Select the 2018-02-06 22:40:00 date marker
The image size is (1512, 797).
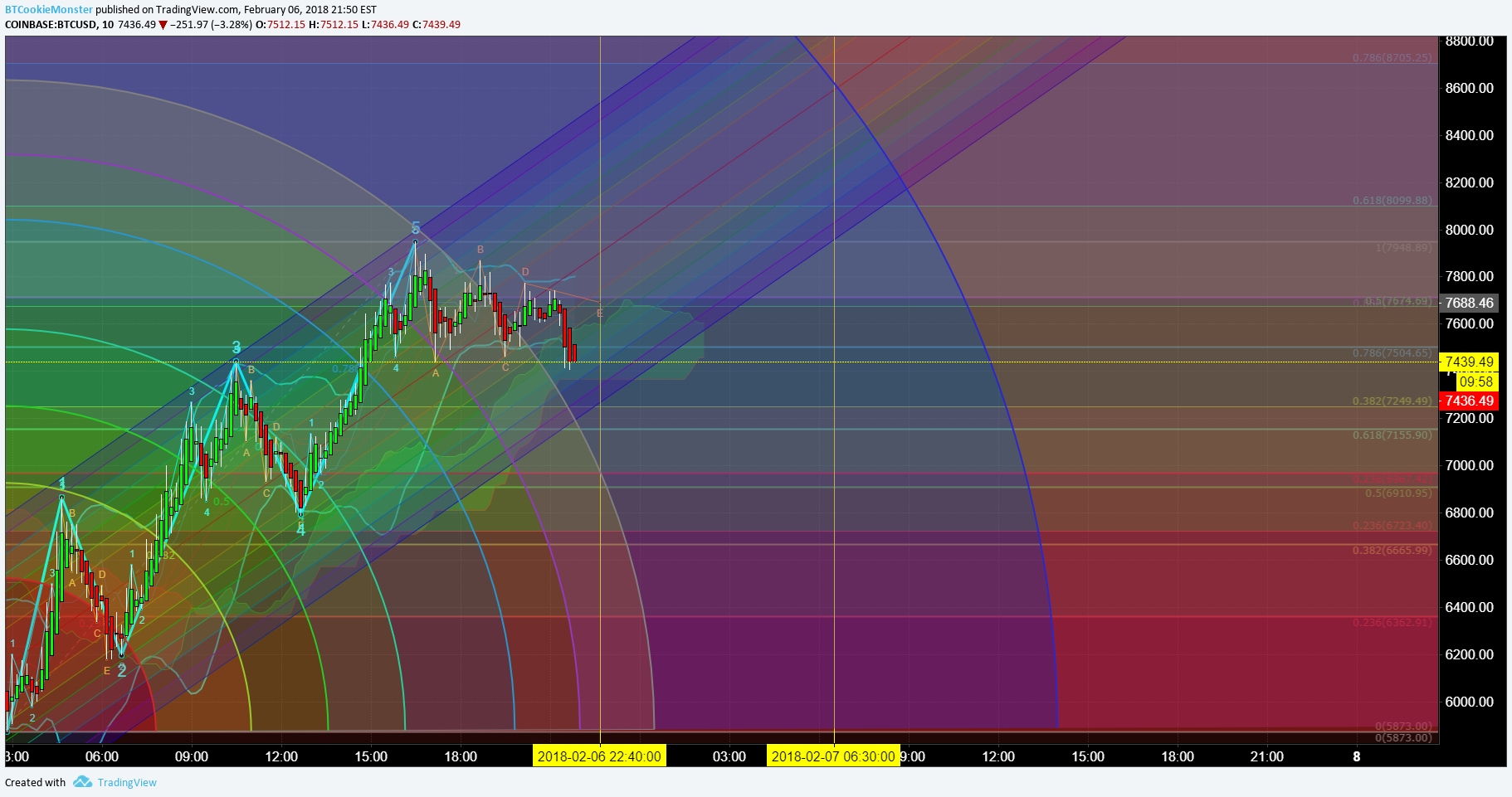click(599, 756)
